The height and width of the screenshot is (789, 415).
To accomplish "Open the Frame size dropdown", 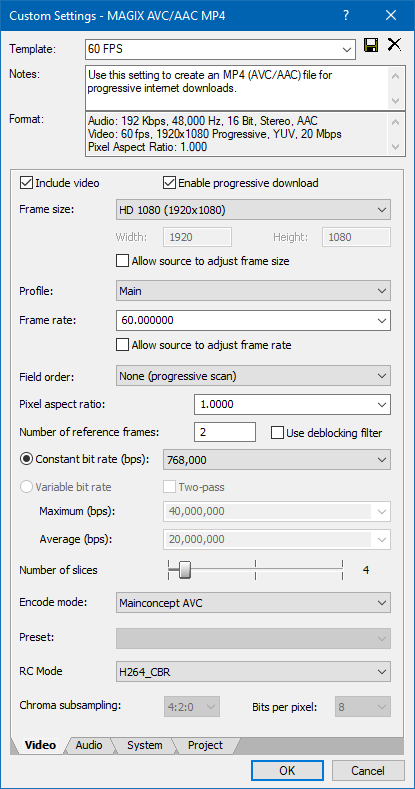I will click(x=253, y=209).
